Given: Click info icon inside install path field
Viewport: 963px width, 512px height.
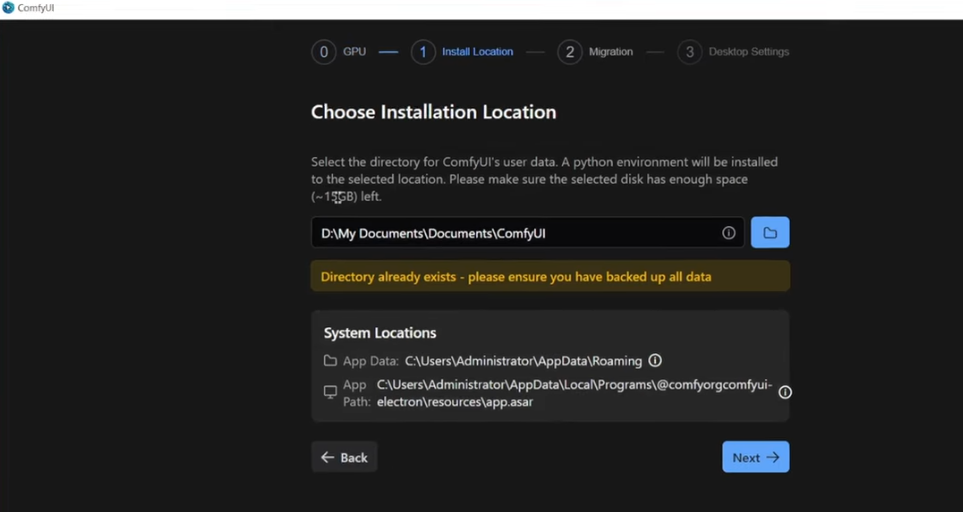Looking at the screenshot, I should coord(728,233).
